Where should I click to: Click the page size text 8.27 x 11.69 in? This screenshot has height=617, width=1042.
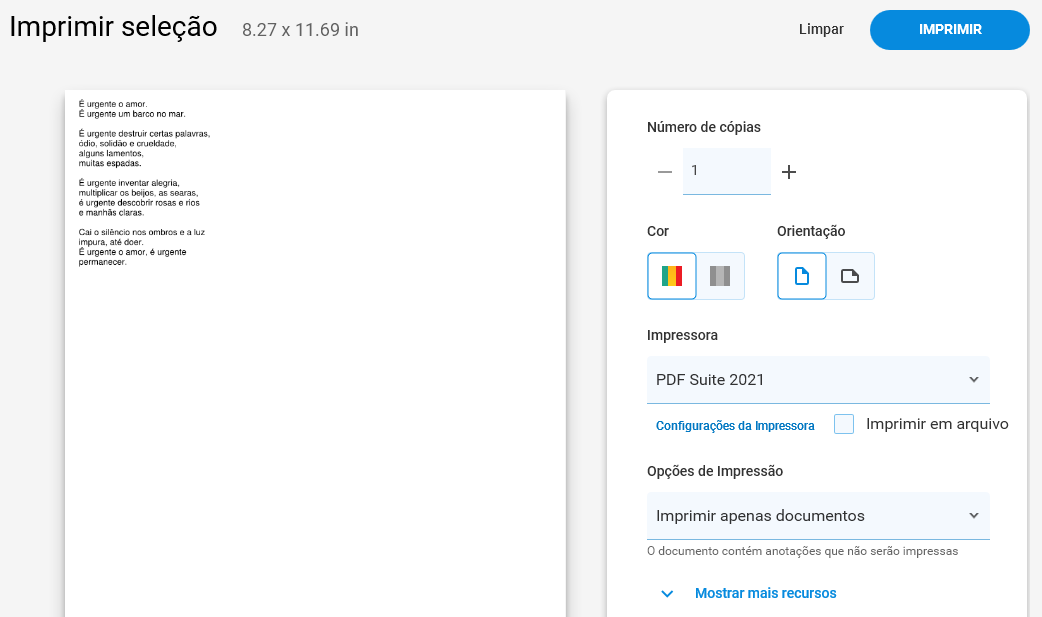(x=300, y=30)
